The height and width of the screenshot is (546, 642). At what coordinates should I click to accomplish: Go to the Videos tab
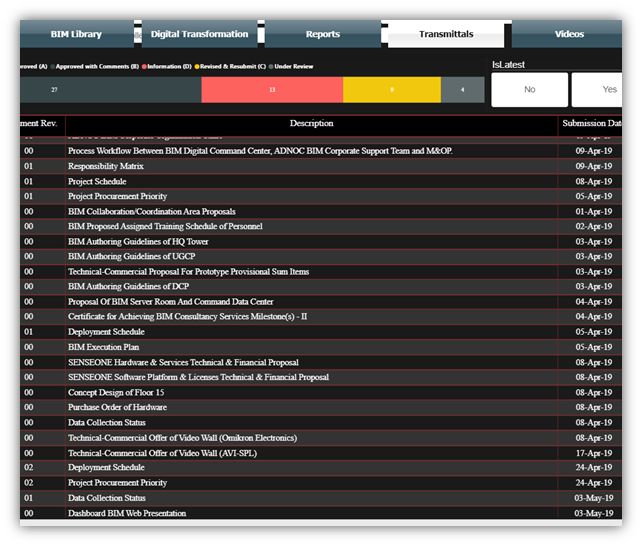569,34
